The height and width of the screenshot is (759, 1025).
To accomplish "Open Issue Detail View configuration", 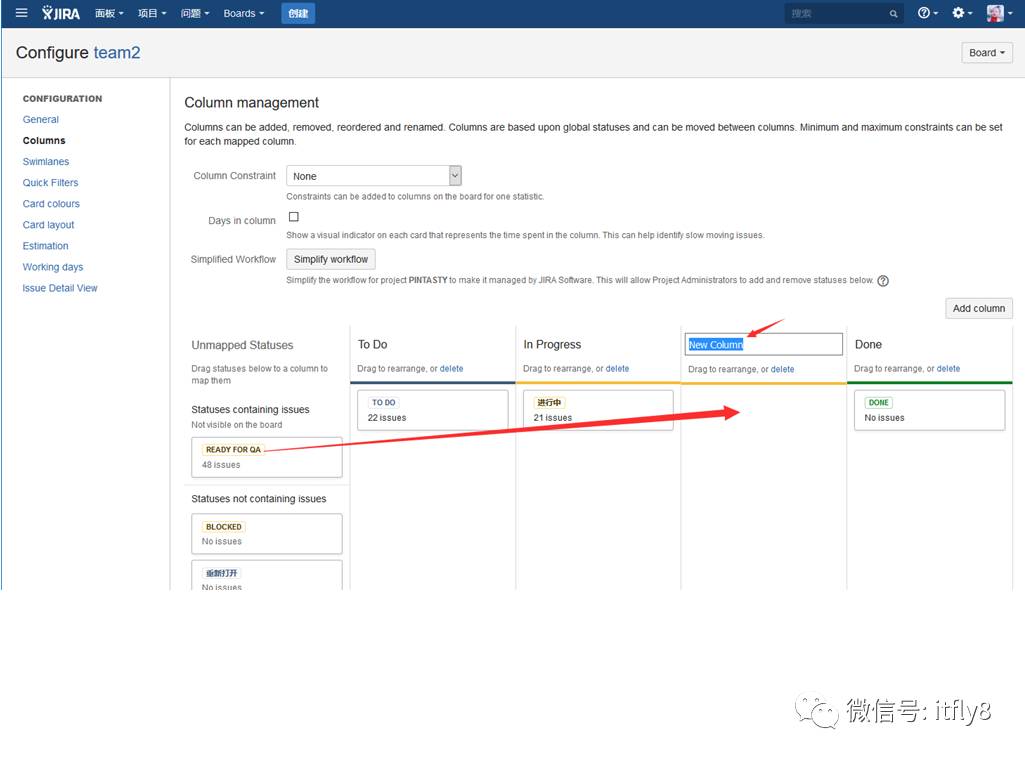I will tap(59, 288).
